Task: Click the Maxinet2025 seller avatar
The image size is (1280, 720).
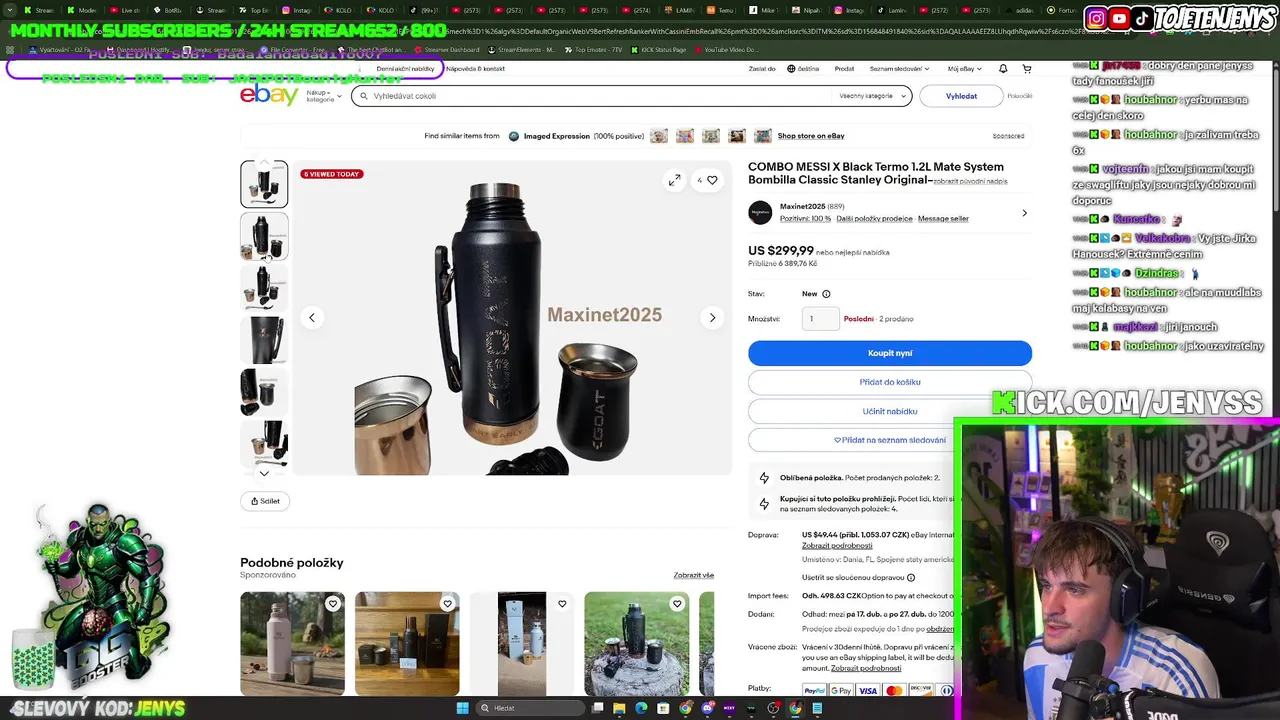Action: [x=760, y=213]
